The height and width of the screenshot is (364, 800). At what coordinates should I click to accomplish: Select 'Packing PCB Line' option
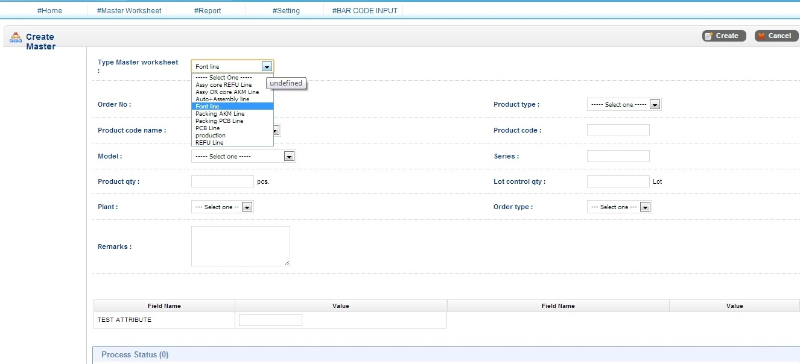click(233, 121)
